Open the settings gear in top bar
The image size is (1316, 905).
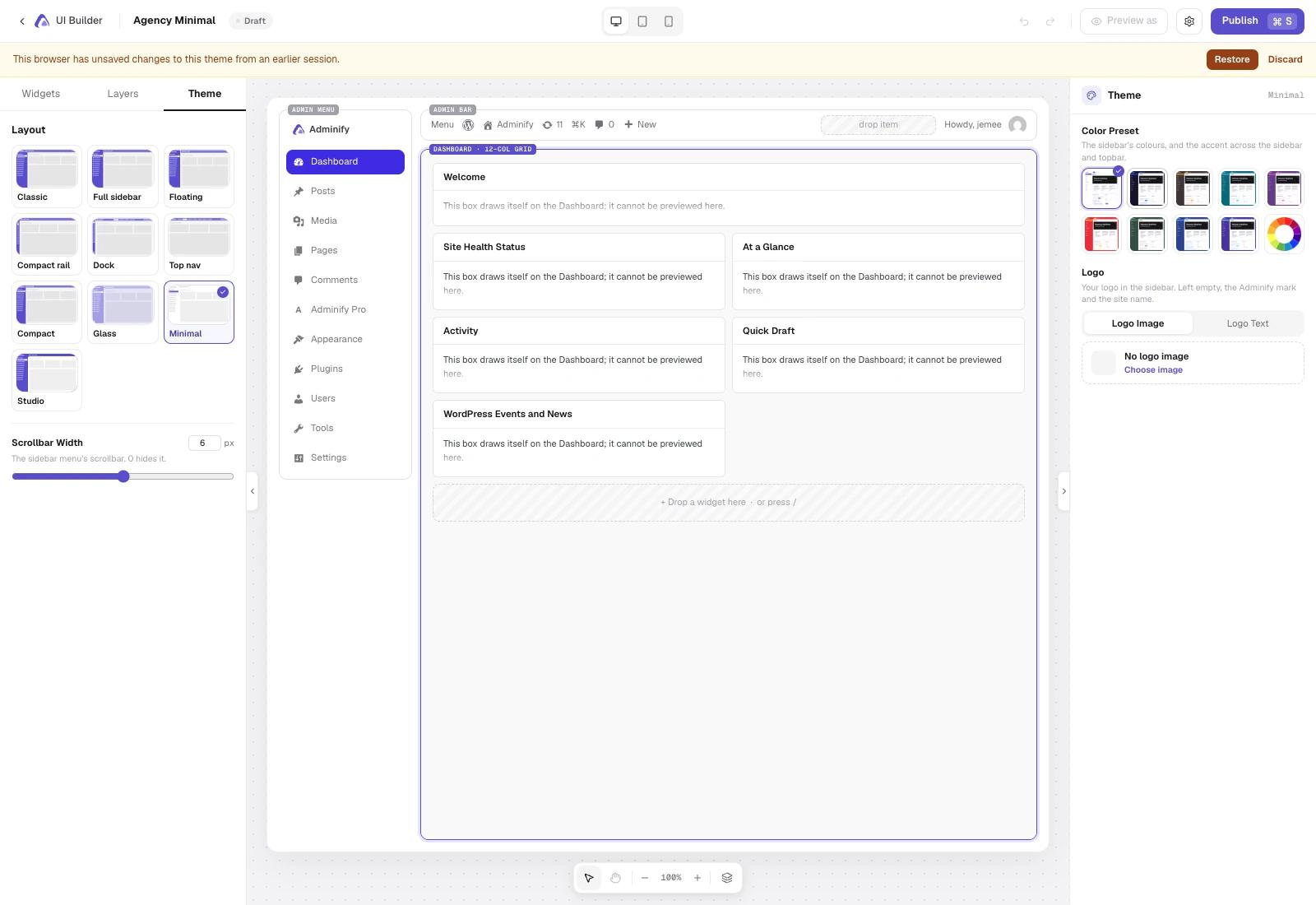point(1189,21)
